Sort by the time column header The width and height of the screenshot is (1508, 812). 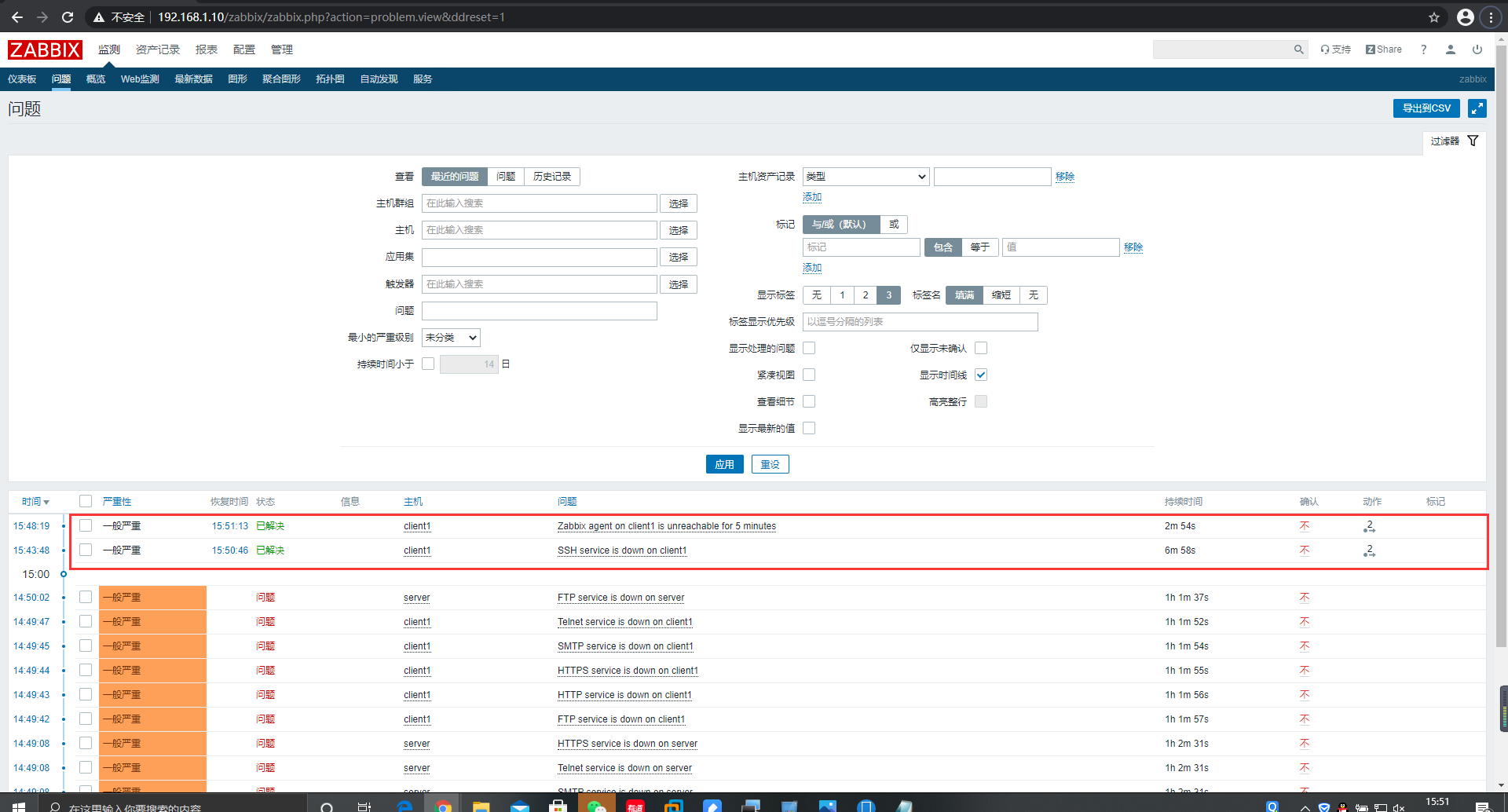pos(35,502)
